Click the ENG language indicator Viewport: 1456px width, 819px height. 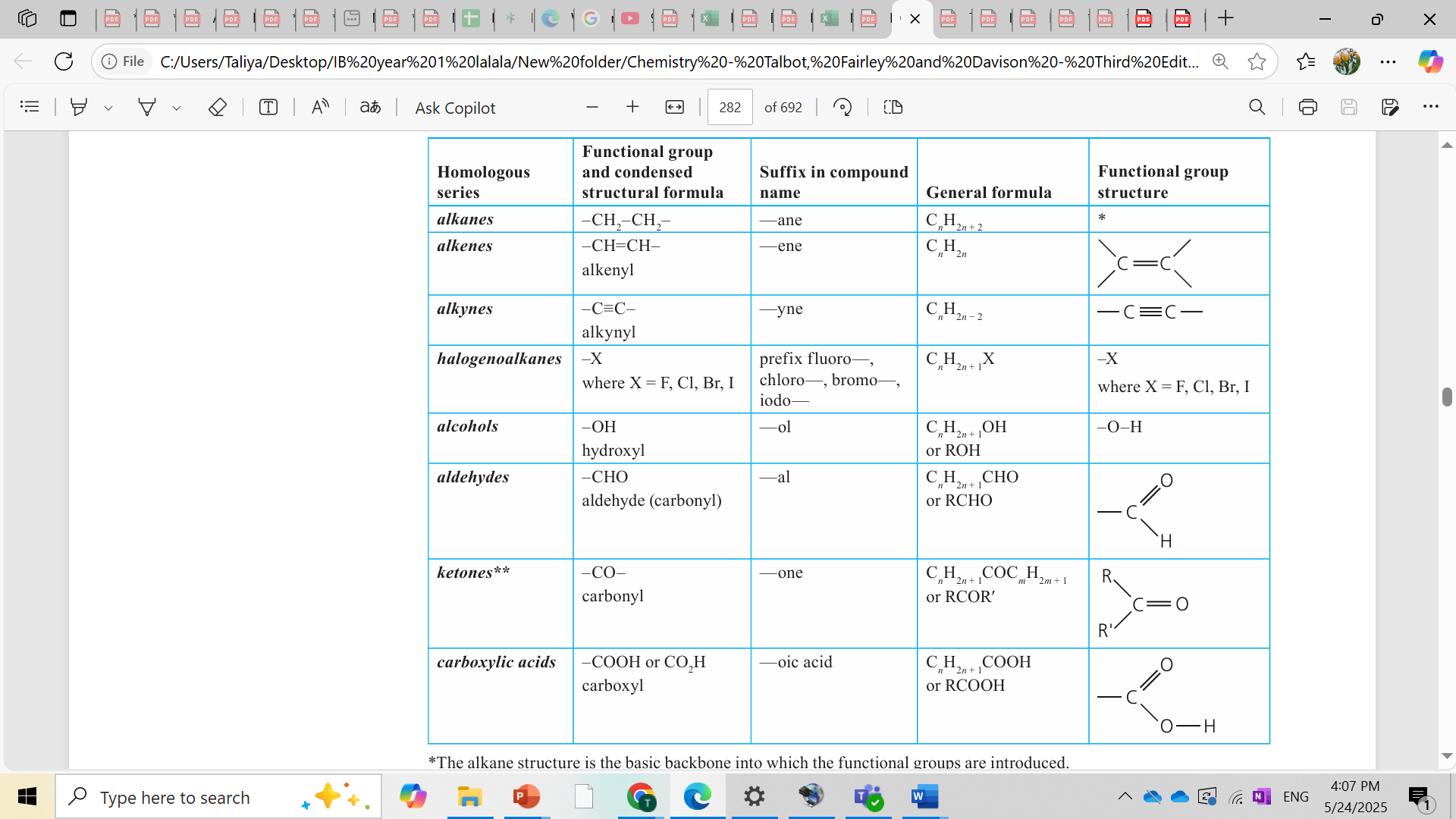(1296, 796)
